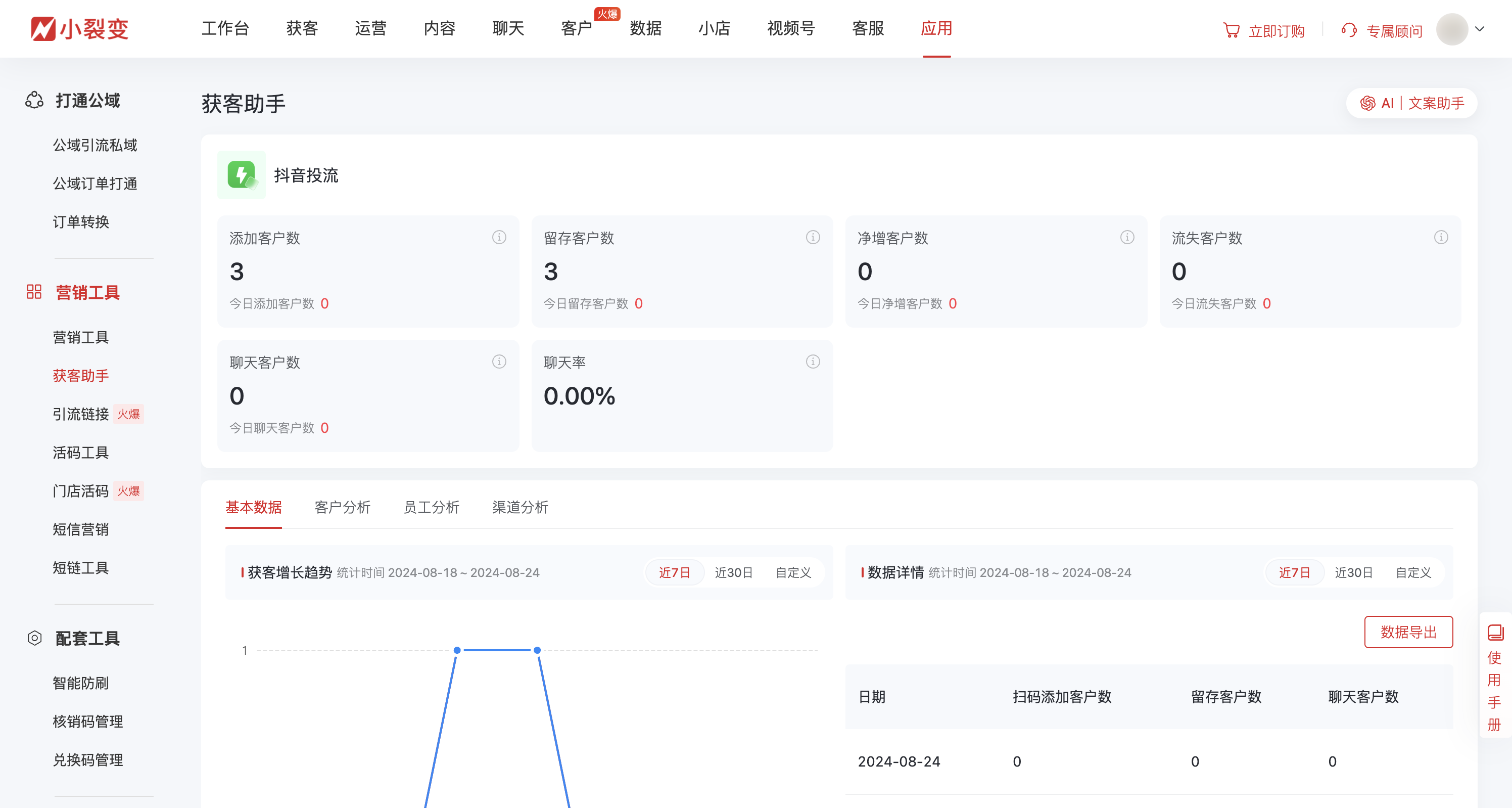
Task: Click 立即订购 link
Action: pos(1276,31)
